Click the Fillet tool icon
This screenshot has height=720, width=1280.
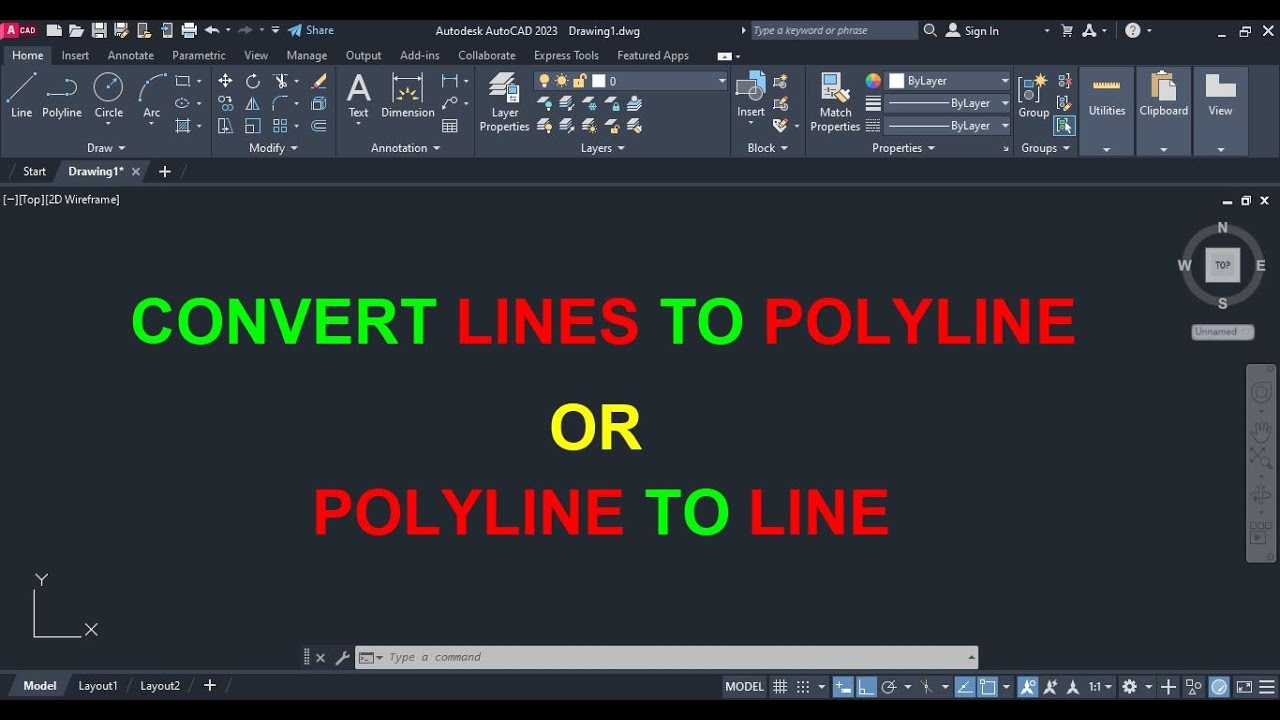click(x=281, y=103)
